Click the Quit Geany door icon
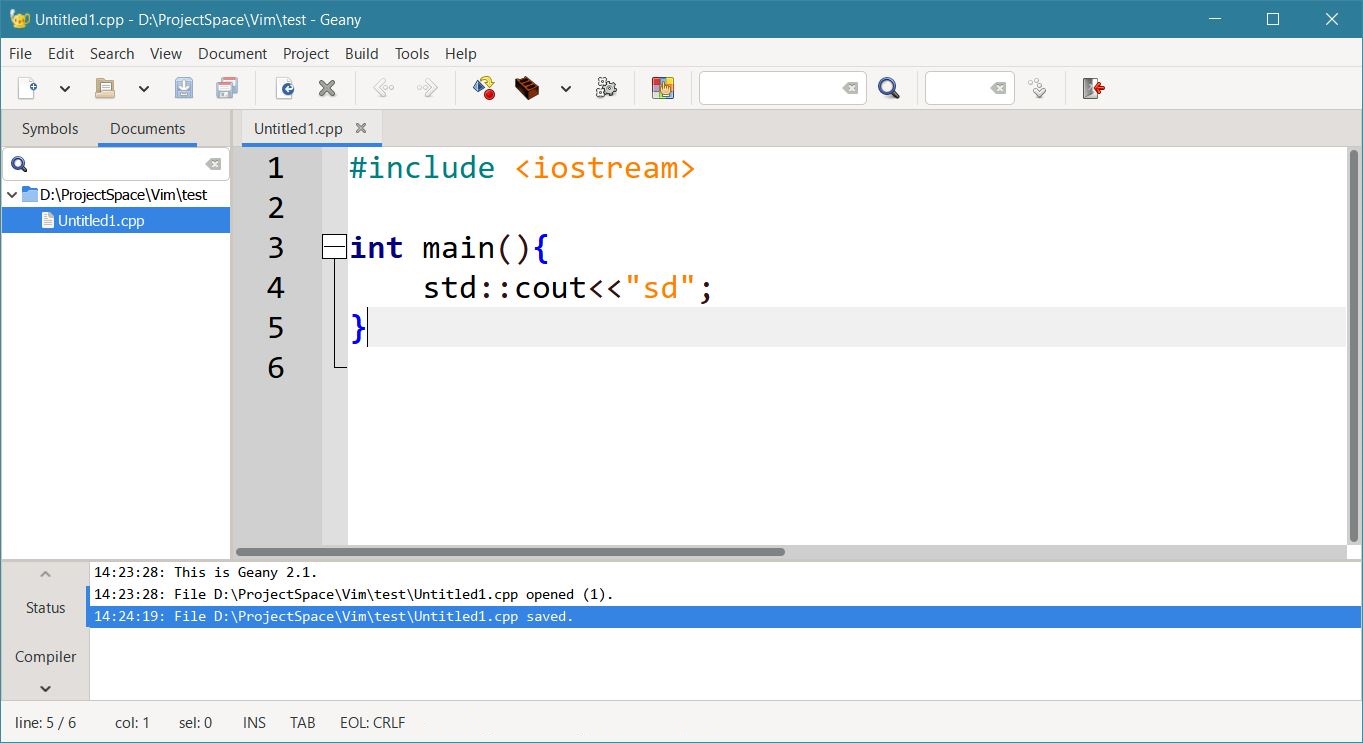The image size is (1363, 743). click(1093, 89)
